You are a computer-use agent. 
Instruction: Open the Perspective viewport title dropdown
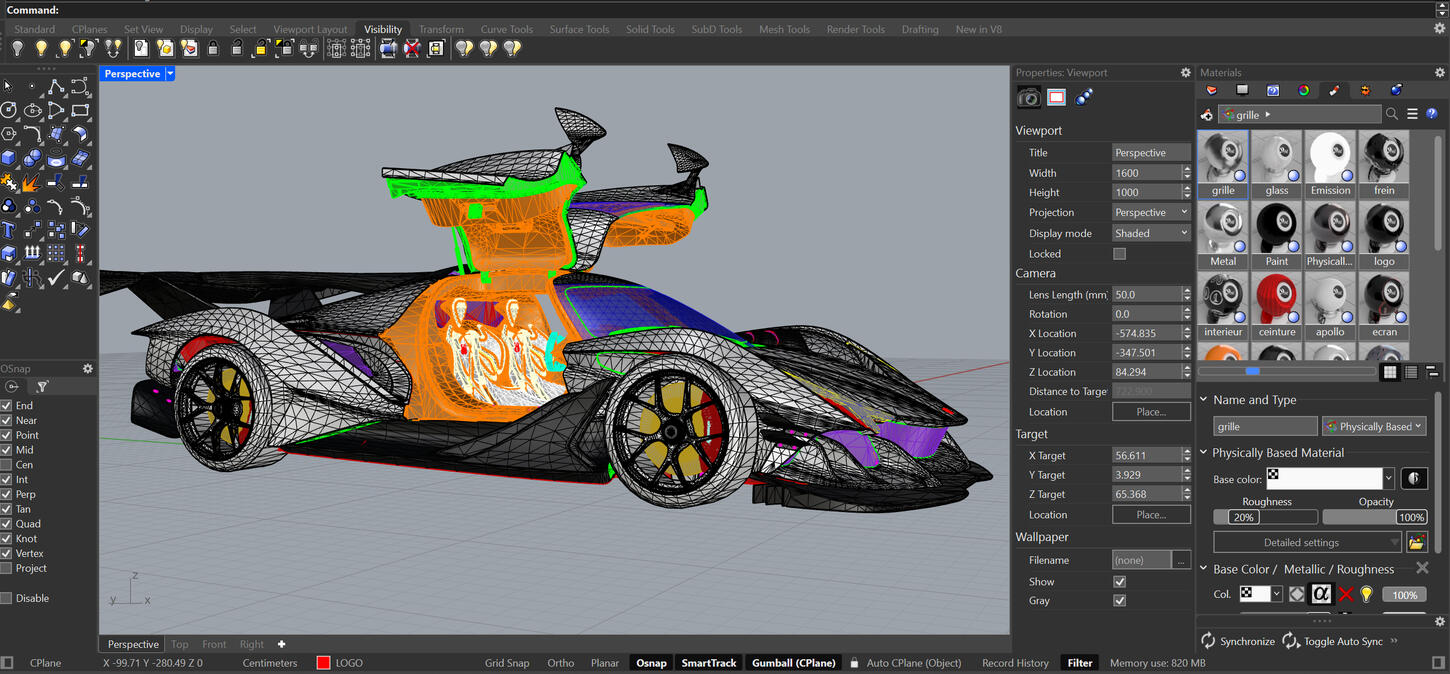(x=169, y=73)
